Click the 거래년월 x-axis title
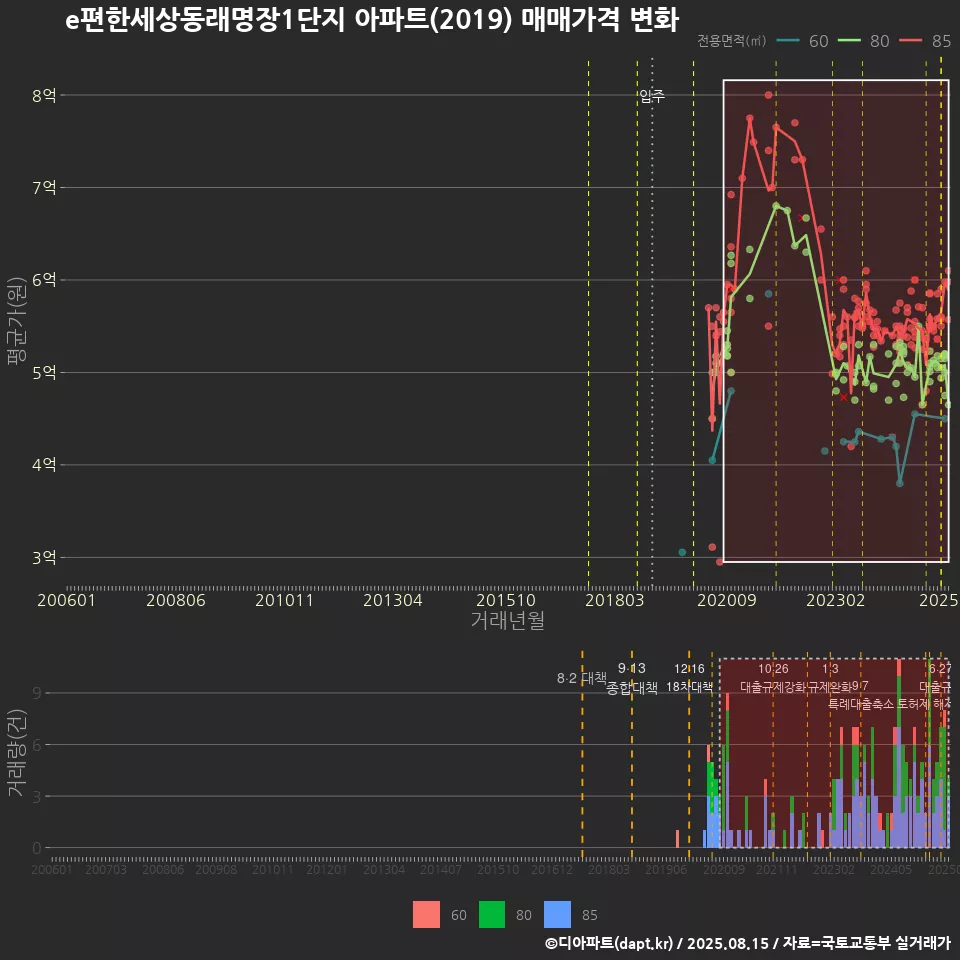Image resolution: width=960 pixels, height=960 pixels. tap(508, 620)
